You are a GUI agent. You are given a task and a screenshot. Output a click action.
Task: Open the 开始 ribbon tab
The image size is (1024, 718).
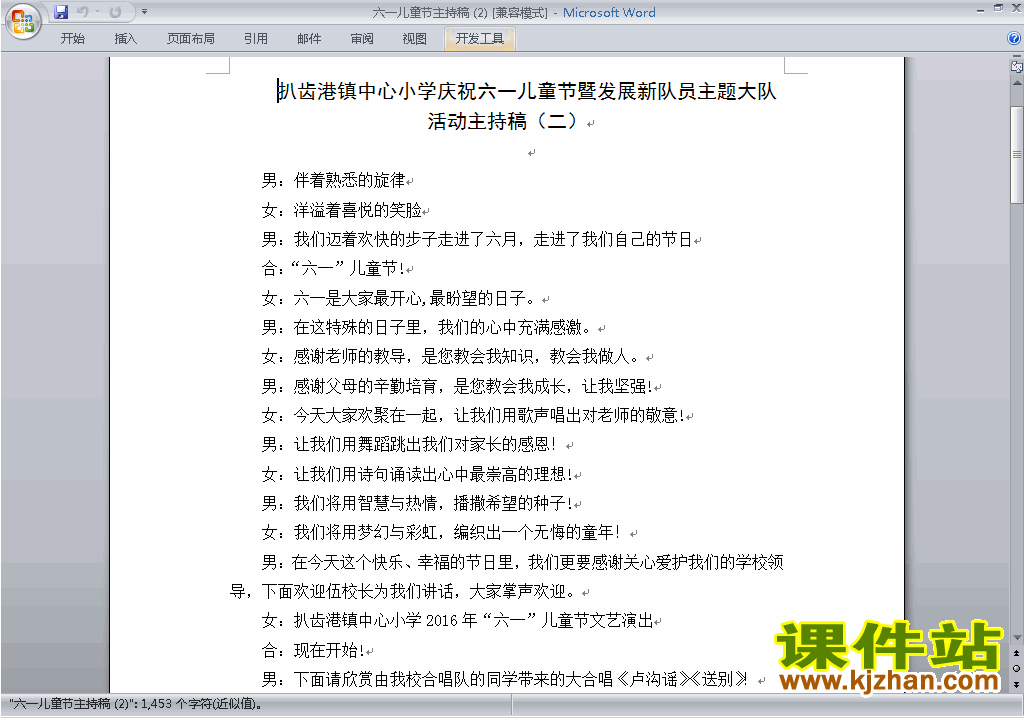tap(73, 39)
